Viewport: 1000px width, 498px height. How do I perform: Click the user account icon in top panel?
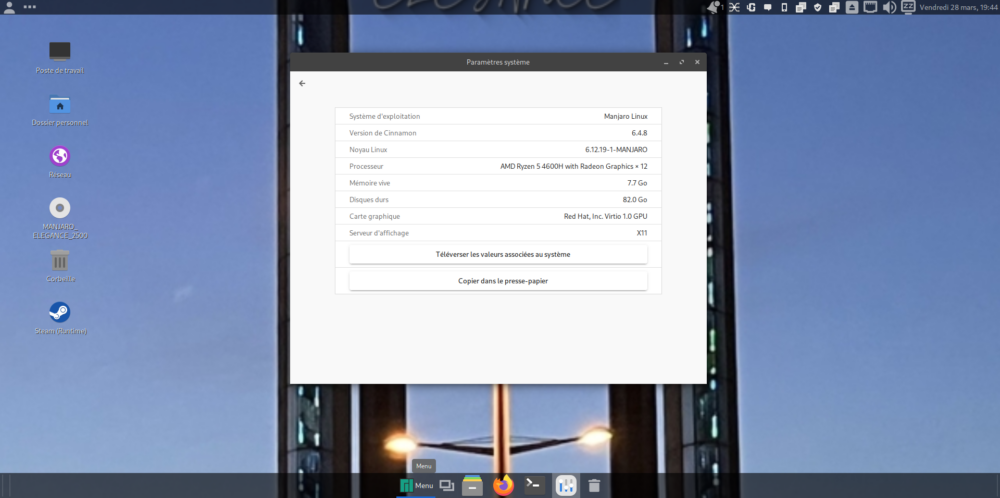tap(10, 7)
